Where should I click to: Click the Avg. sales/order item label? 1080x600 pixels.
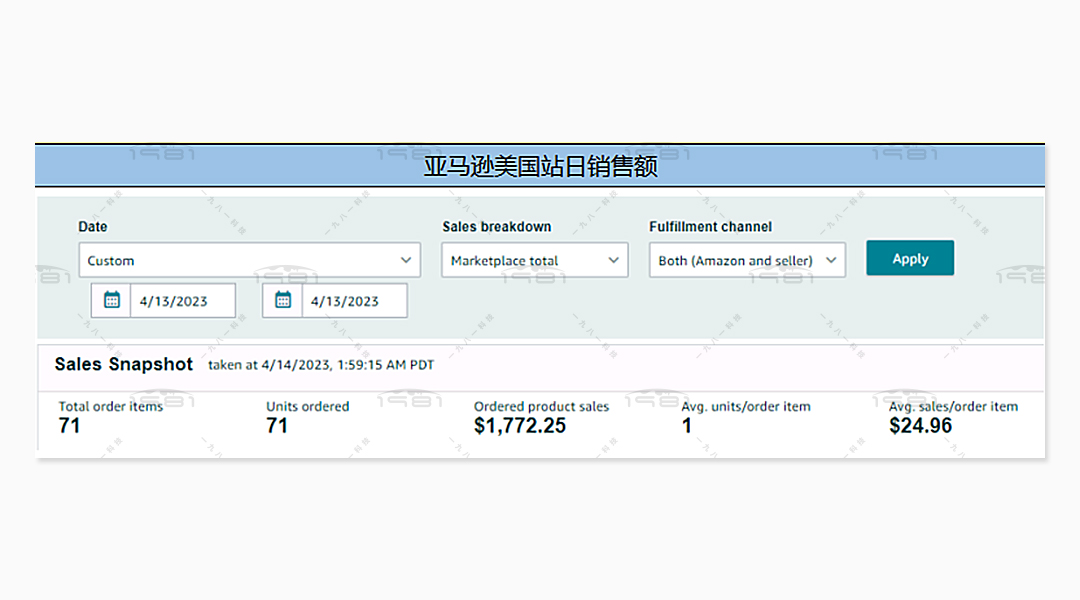pos(953,406)
